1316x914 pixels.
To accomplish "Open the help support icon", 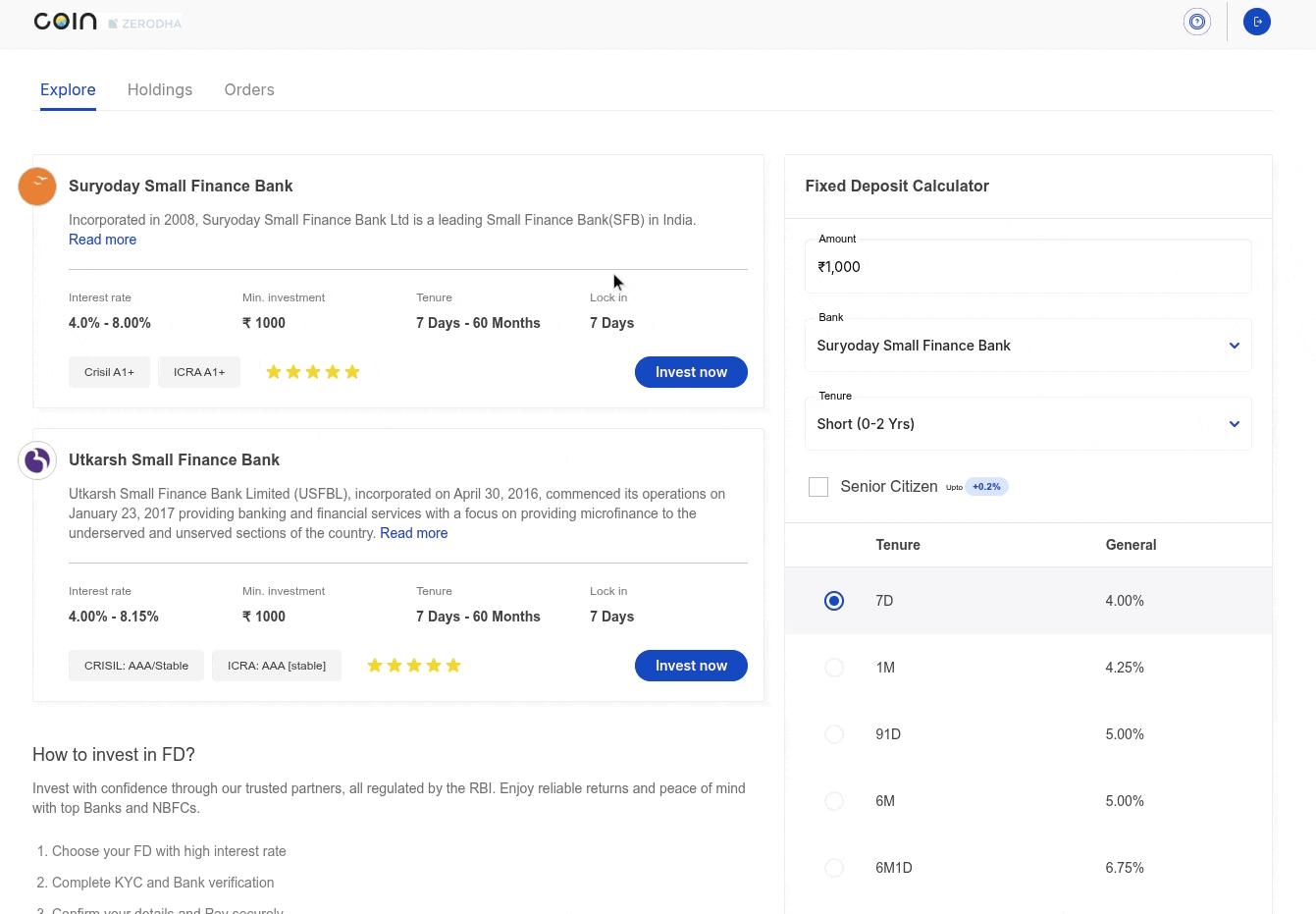I will [1197, 22].
